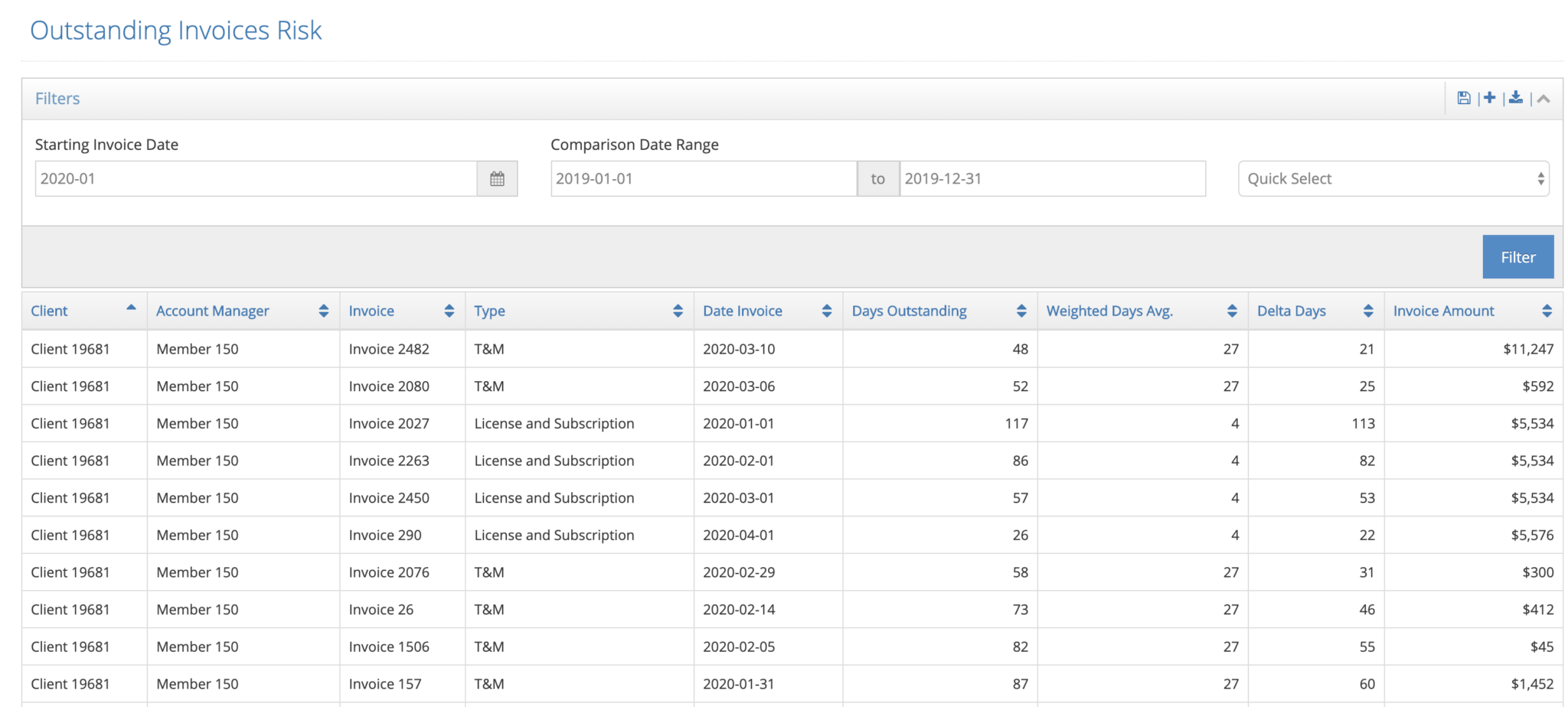Click the plus icon in Filters header
The width and height of the screenshot is (1568, 707).
click(1489, 98)
